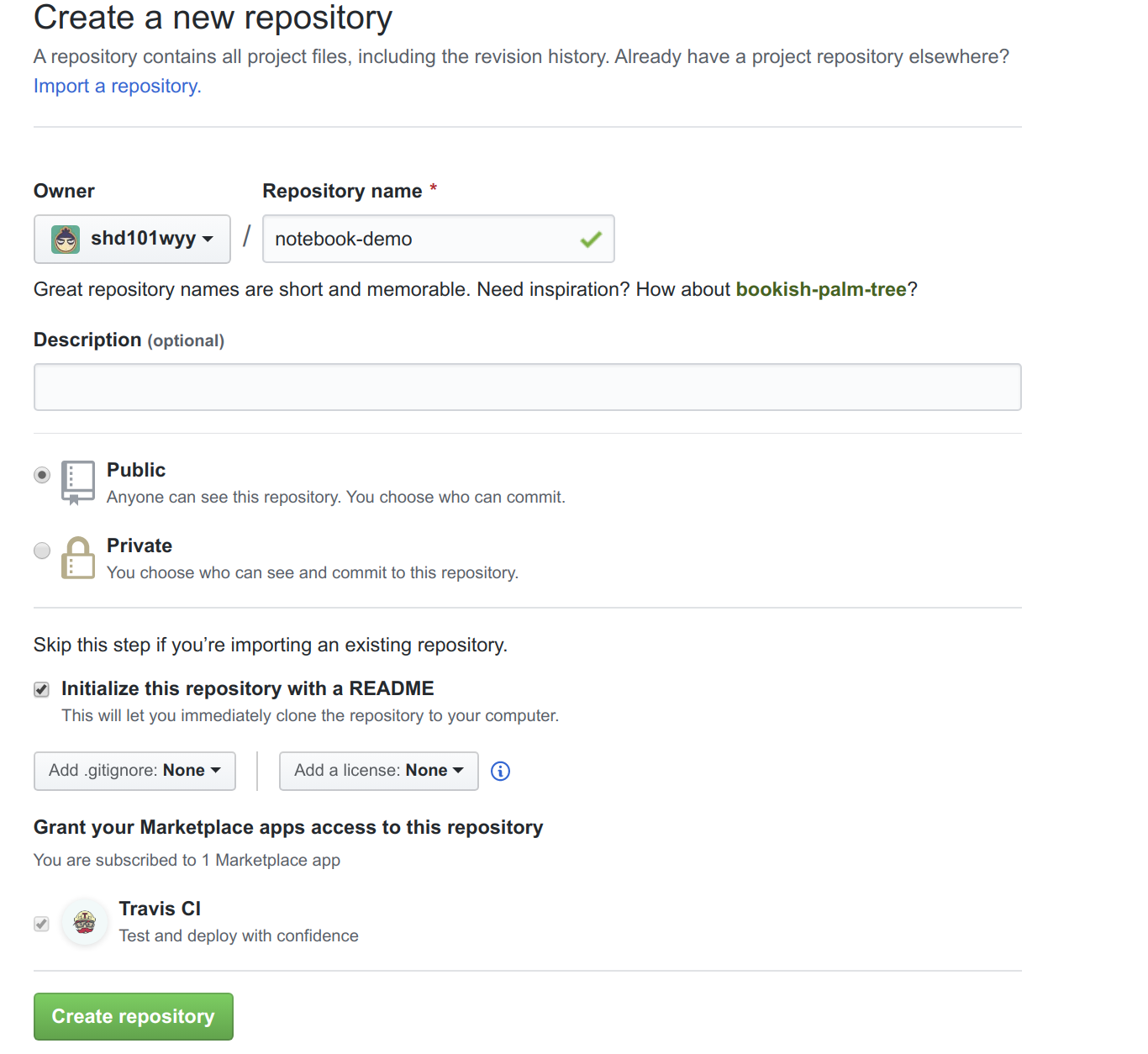Click the Private option label
Image resolution: width=1148 pixels, height=1054 pixels.
[x=140, y=545]
